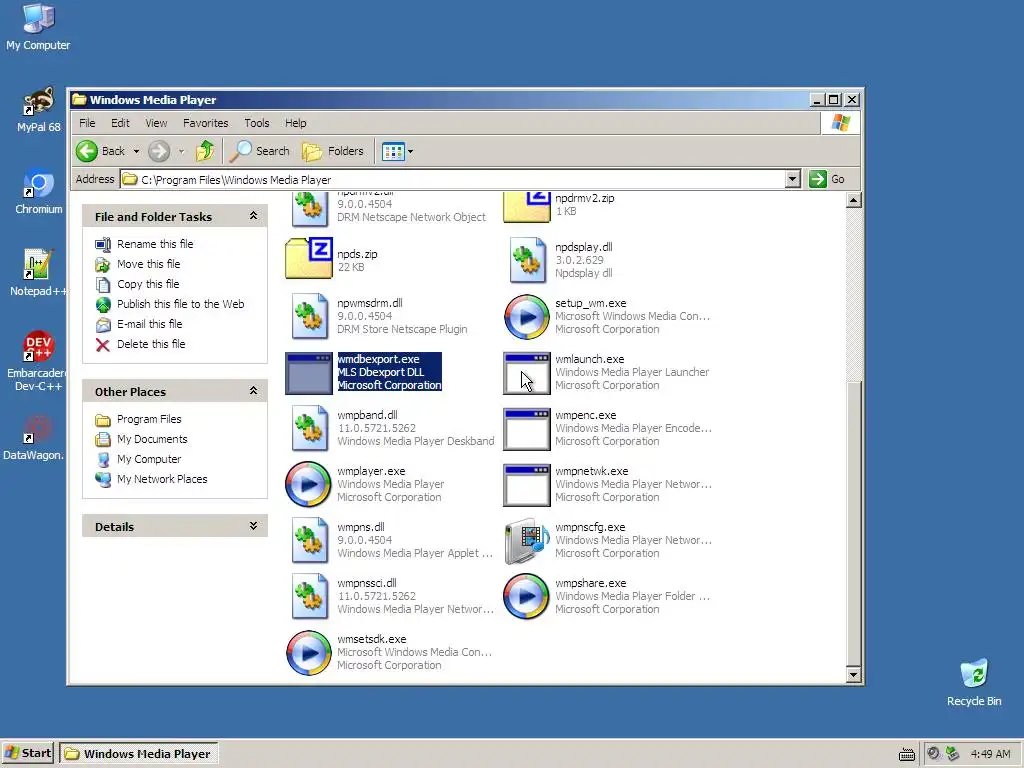Click the Start button
This screenshot has width=1024, height=768.
click(x=28, y=754)
